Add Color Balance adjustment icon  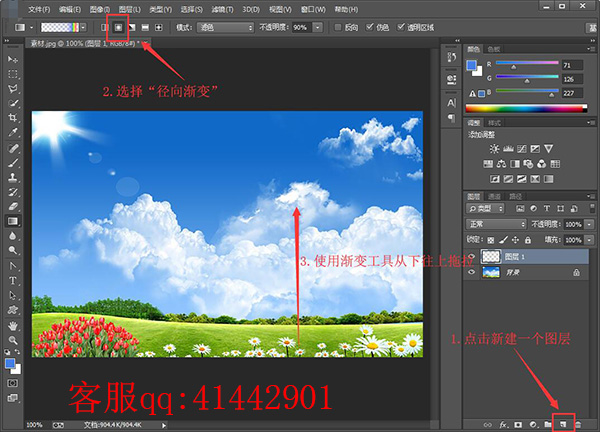501,164
